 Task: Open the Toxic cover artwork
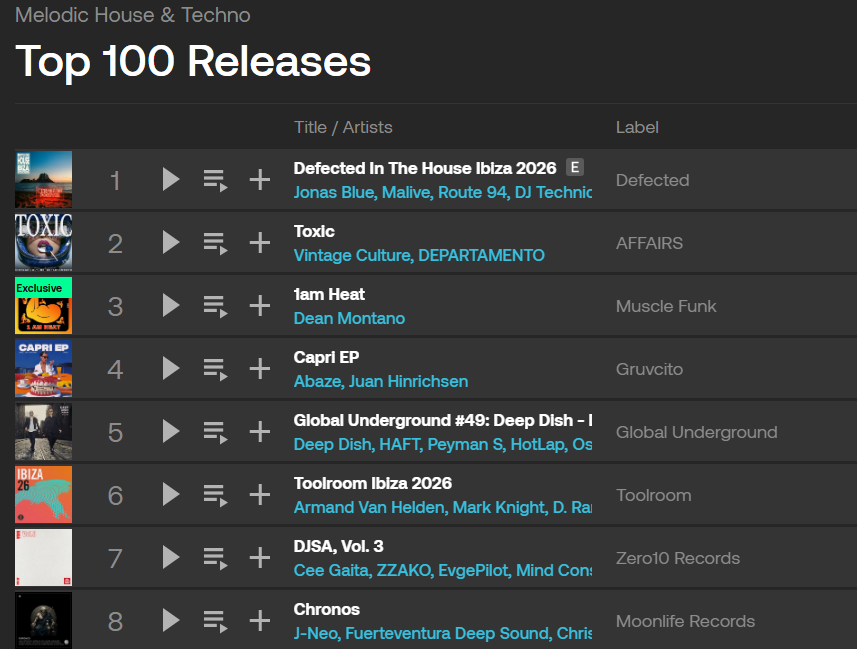pyautogui.click(x=43, y=242)
